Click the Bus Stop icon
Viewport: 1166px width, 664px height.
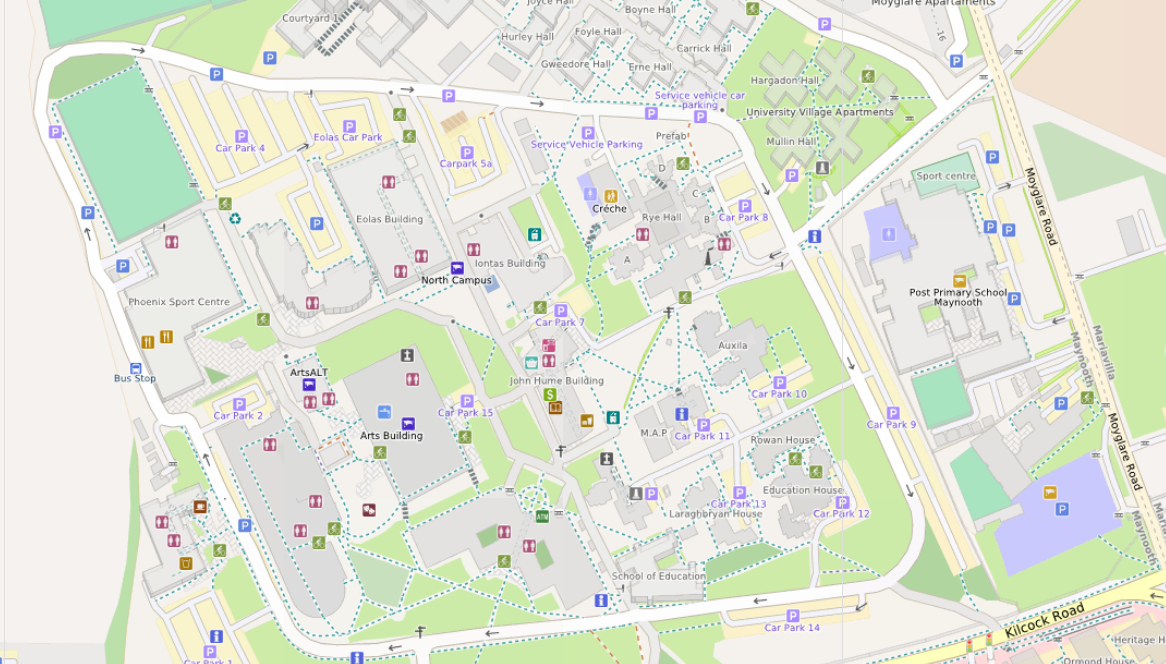click(135, 368)
